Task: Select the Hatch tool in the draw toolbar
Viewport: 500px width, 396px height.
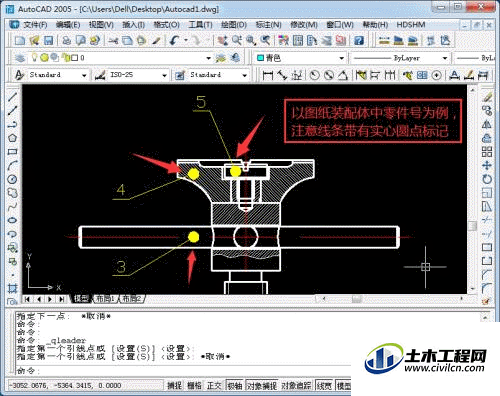Action: (12, 288)
